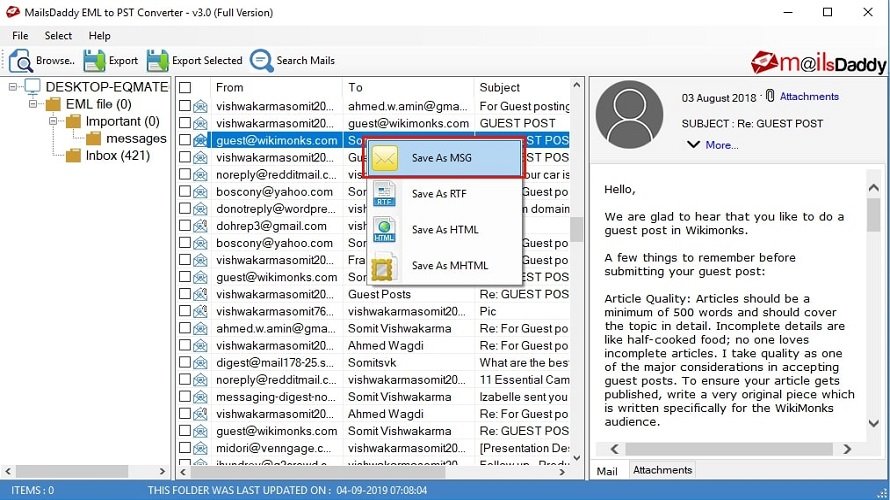
Task: Check the box for the vishwakarmasomit76... row
Action: pos(185,311)
